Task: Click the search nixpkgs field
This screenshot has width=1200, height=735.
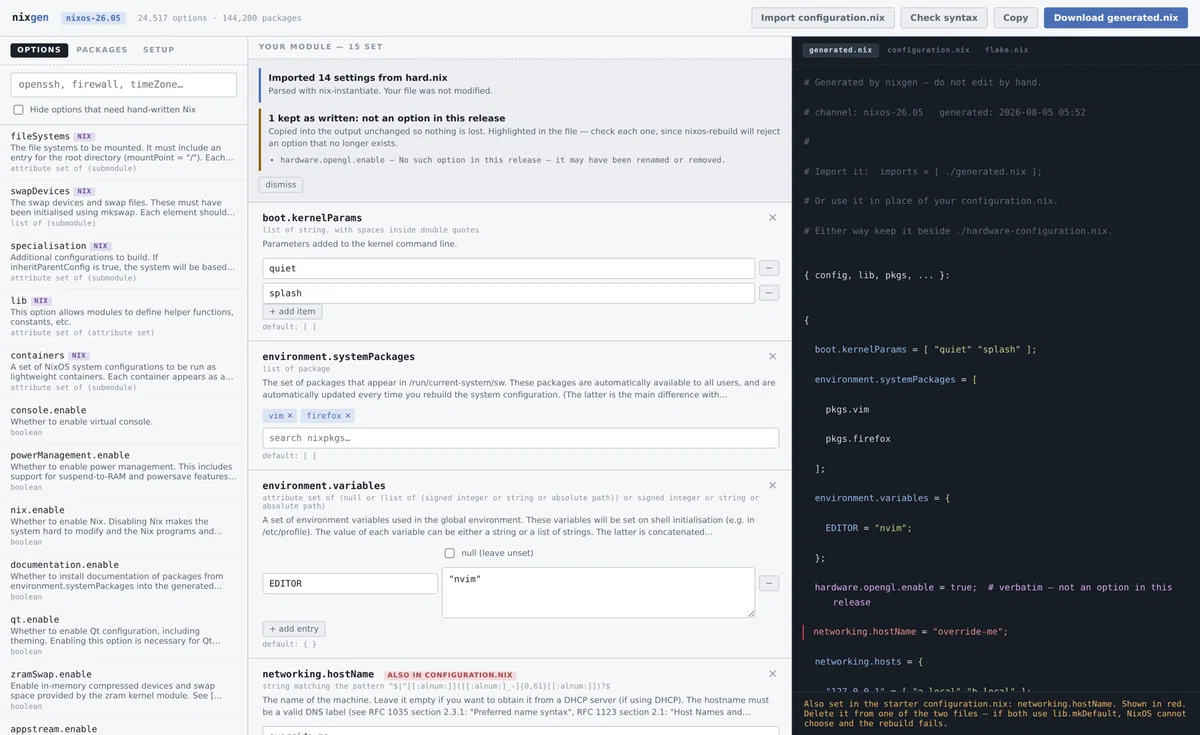Action: [x=521, y=438]
